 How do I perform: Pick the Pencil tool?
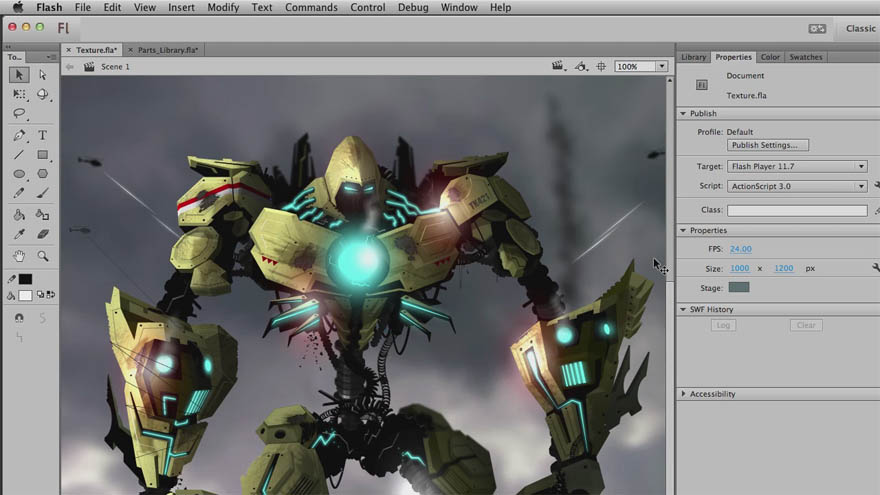pyautogui.click(x=19, y=193)
